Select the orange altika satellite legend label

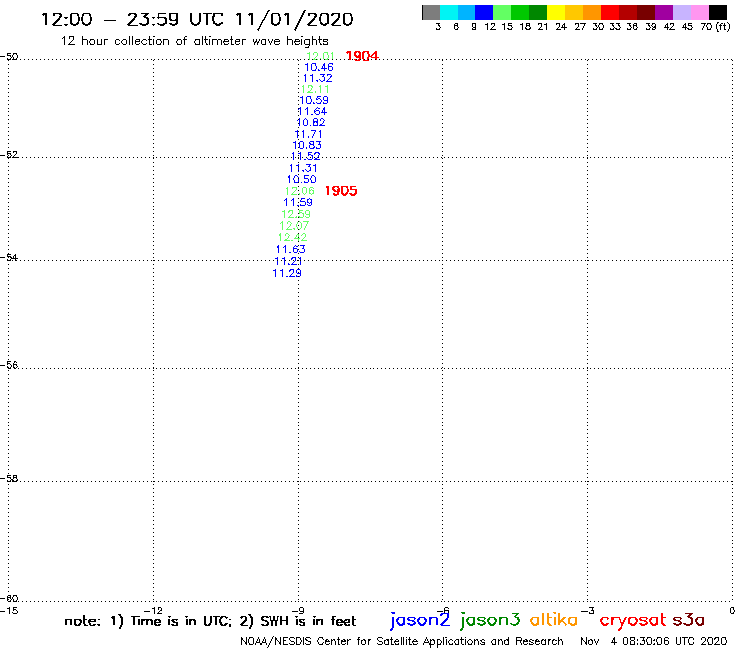pyautogui.click(x=554, y=620)
